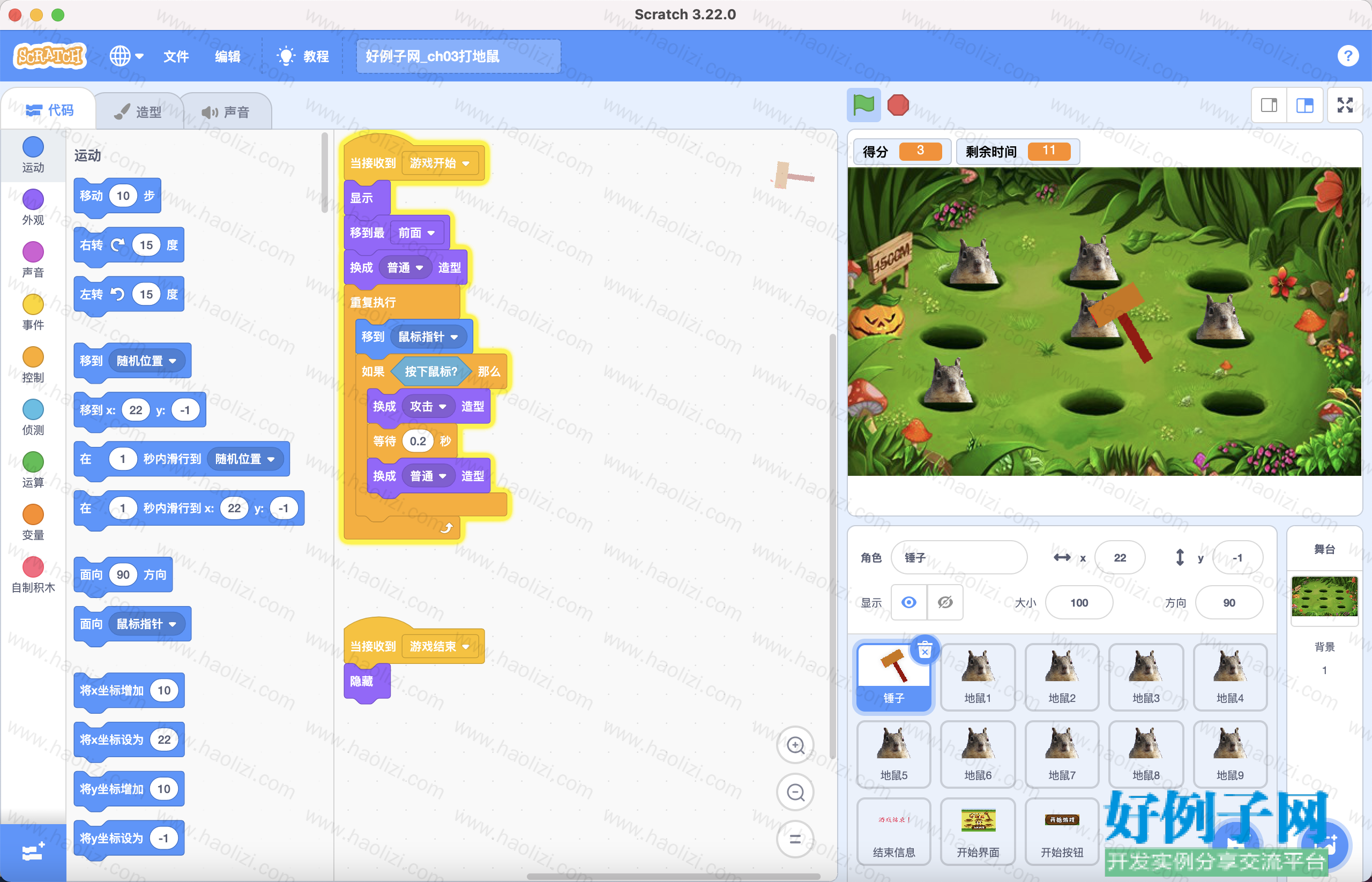Select the 运动 motion category
This screenshot has height=882, width=1372.
33,155
